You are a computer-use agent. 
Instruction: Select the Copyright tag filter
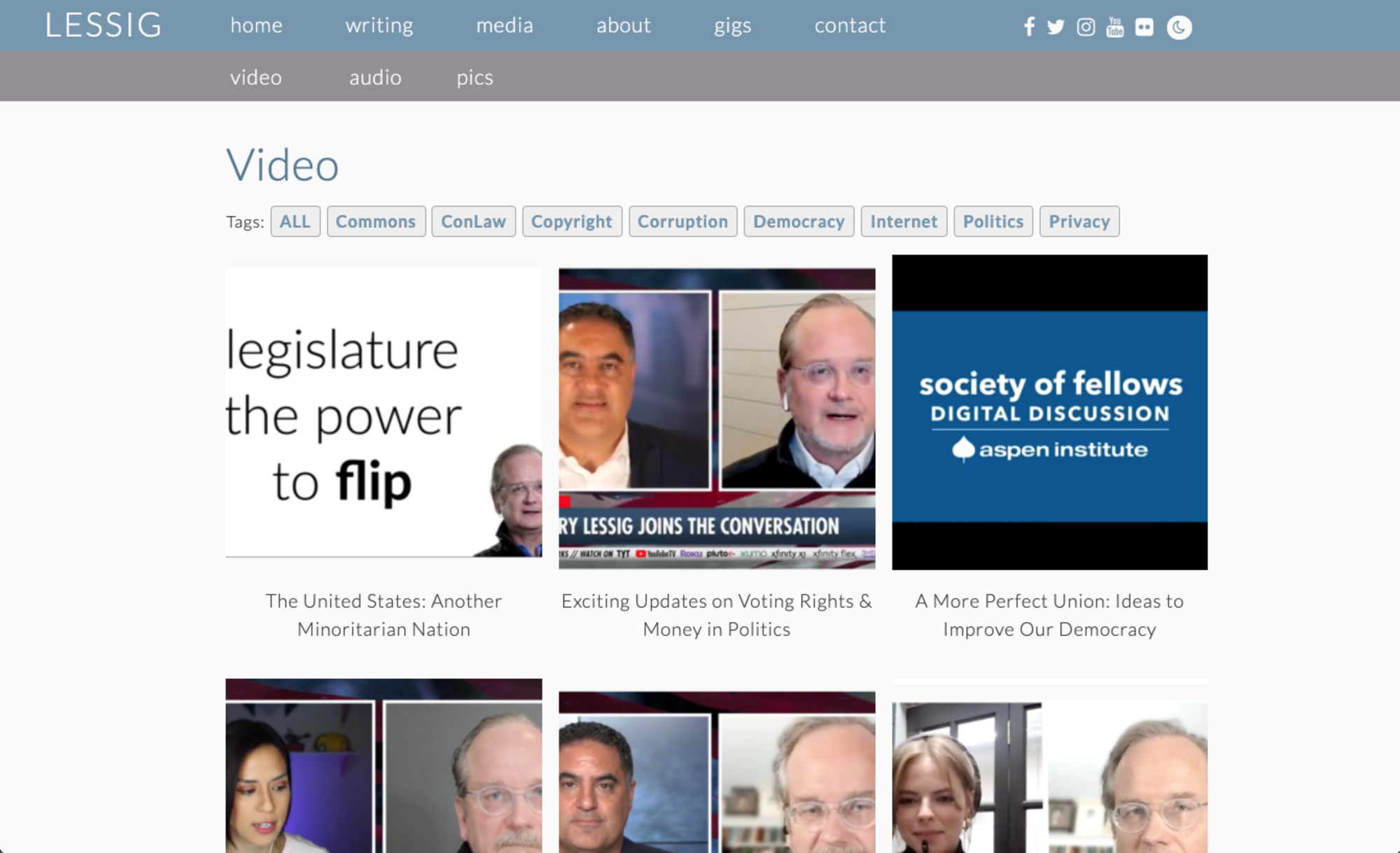[572, 221]
